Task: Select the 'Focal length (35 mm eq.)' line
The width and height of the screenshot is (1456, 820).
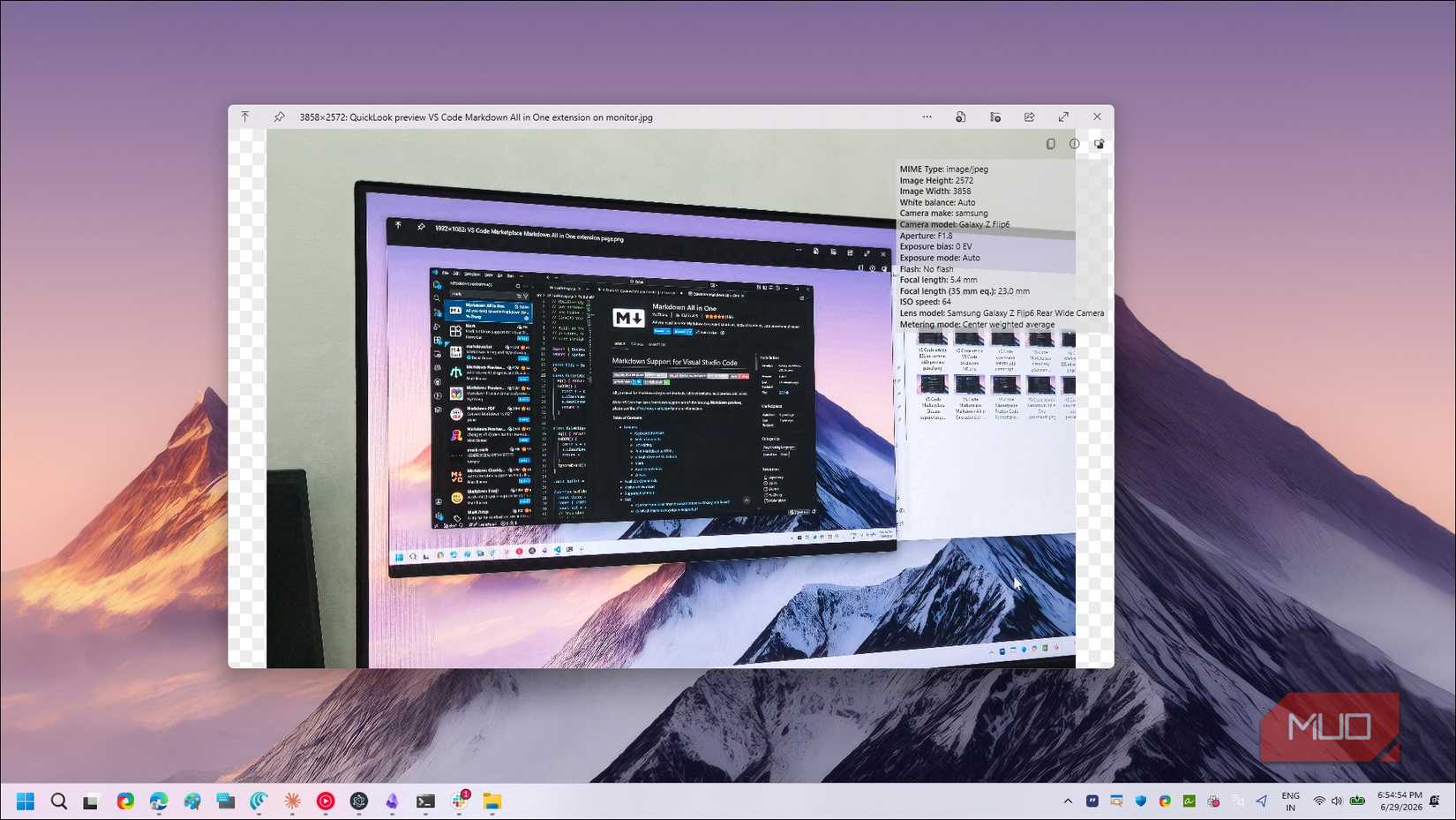Action: [x=964, y=291]
